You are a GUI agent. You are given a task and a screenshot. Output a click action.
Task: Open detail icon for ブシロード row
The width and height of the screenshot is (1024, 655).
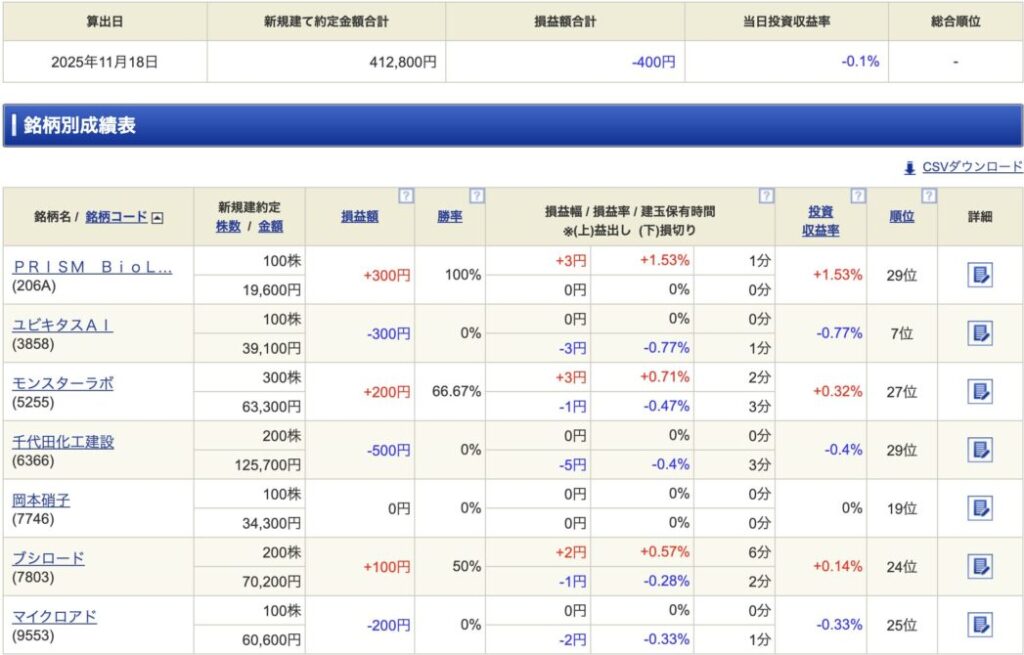980,566
